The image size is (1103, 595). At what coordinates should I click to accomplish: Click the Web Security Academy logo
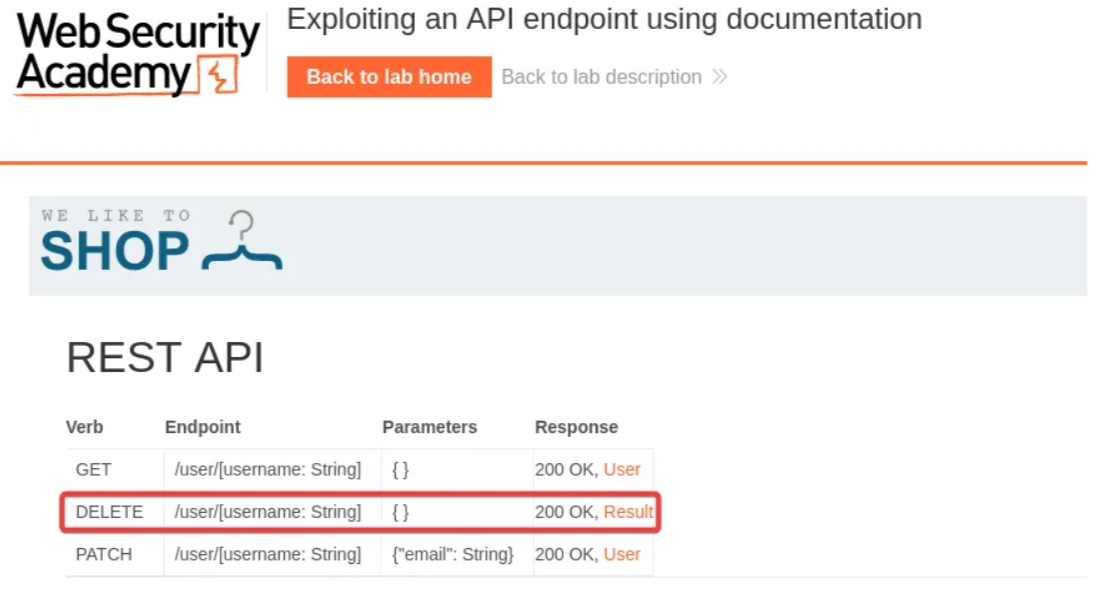138,53
